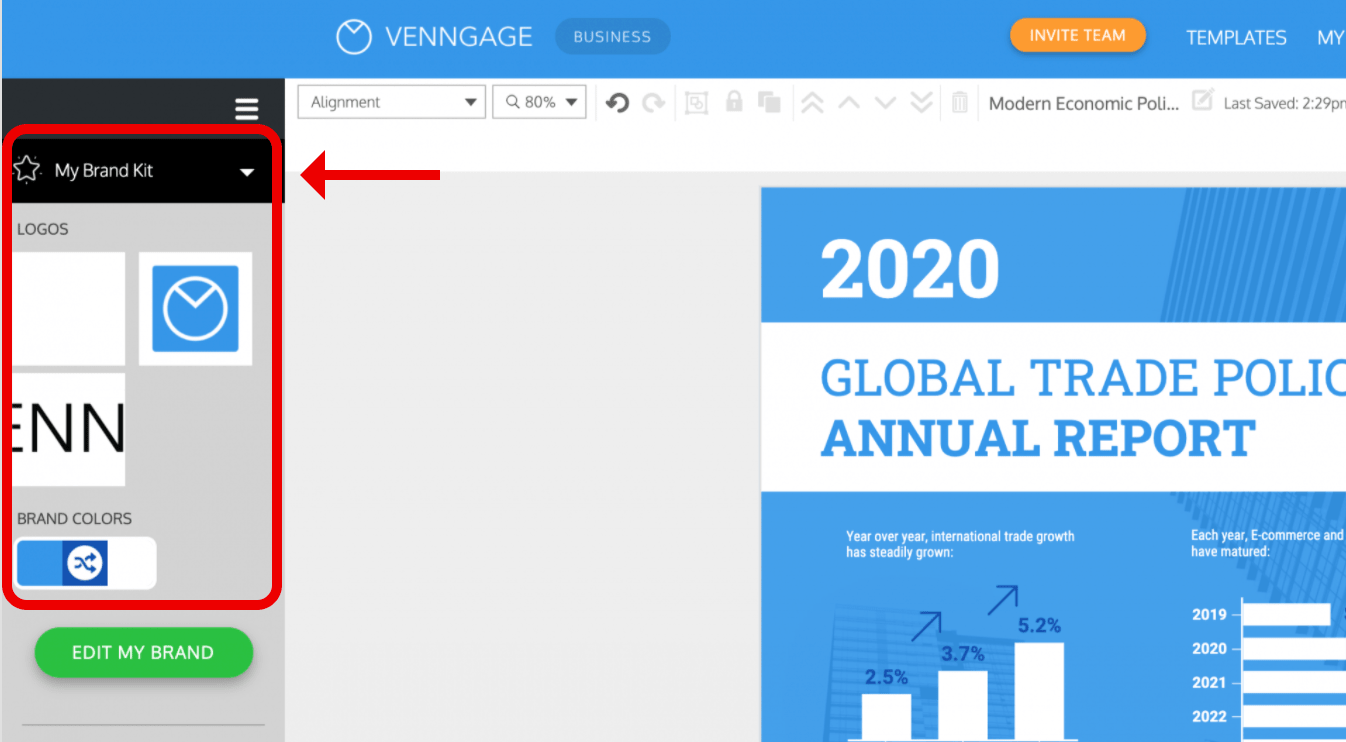Image resolution: width=1346 pixels, height=742 pixels.
Task: Insert the blue clock logo thumbnail
Action: coord(195,308)
